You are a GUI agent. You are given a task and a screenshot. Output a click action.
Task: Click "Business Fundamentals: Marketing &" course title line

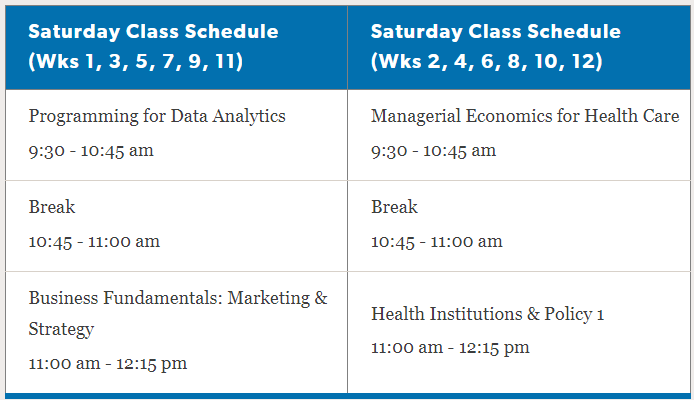coord(178,298)
